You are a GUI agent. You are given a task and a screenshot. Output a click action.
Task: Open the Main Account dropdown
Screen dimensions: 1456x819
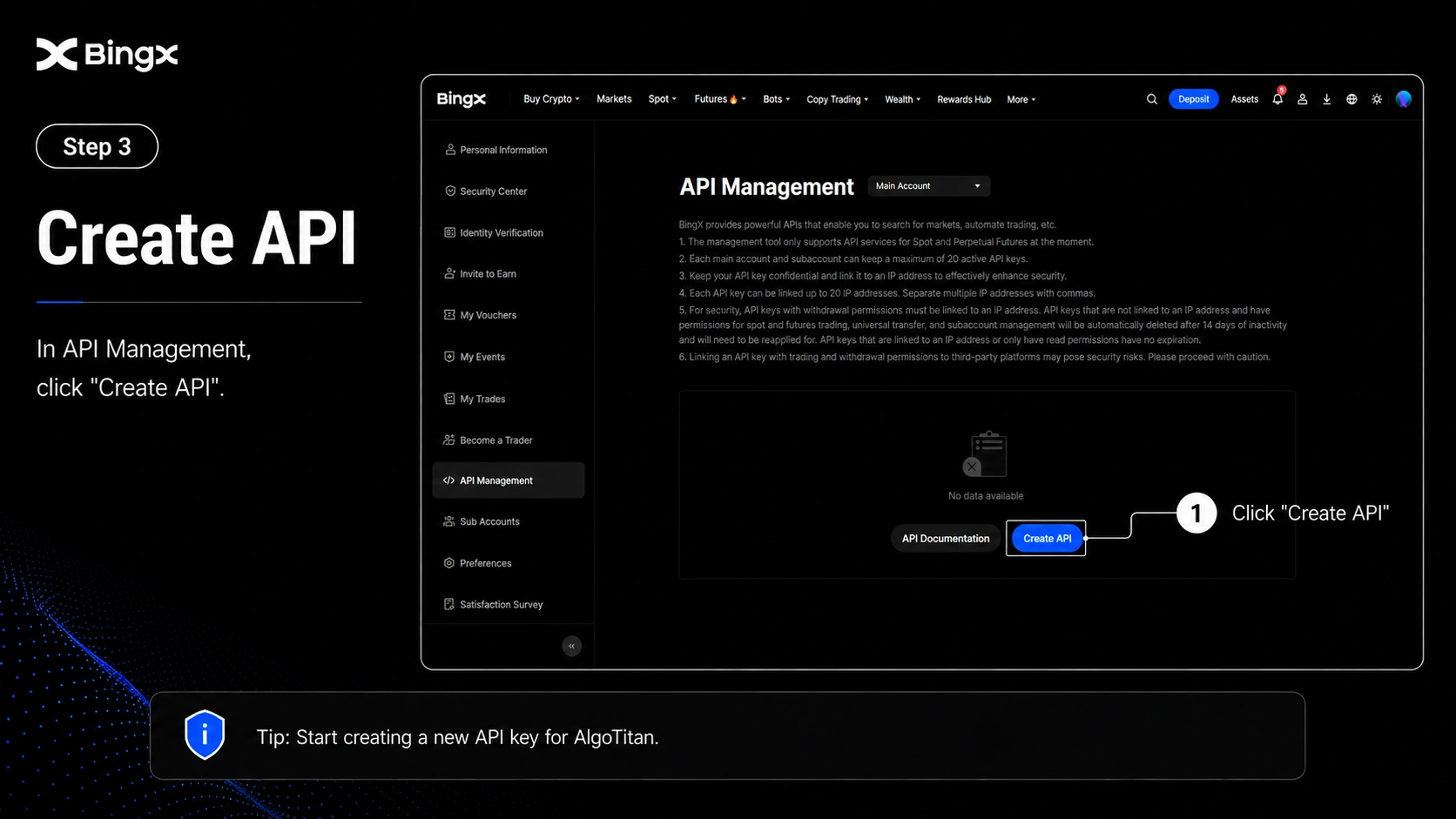click(x=928, y=186)
